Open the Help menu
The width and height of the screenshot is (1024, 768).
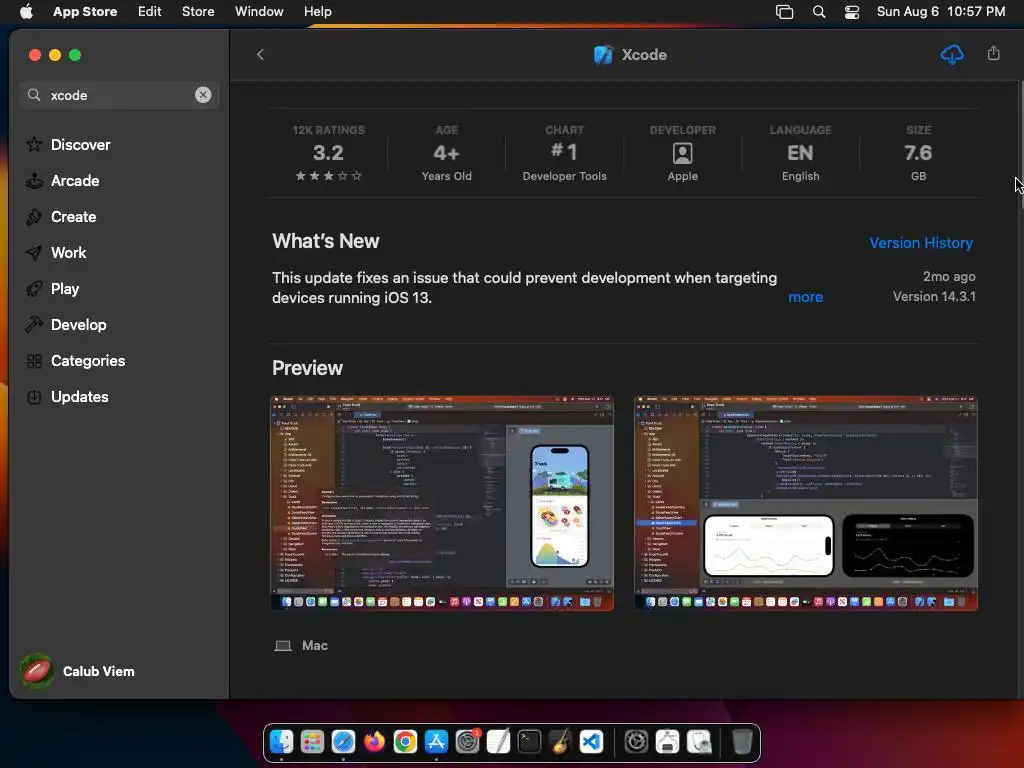[317, 11]
